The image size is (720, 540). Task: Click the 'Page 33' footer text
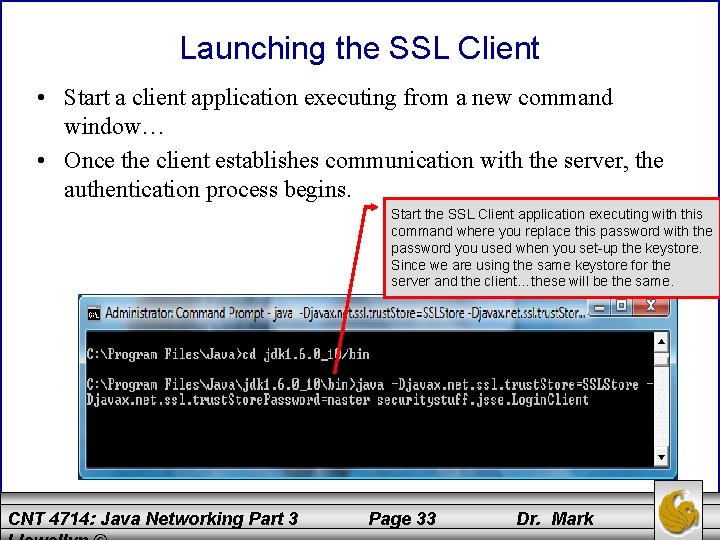click(x=402, y=519)
